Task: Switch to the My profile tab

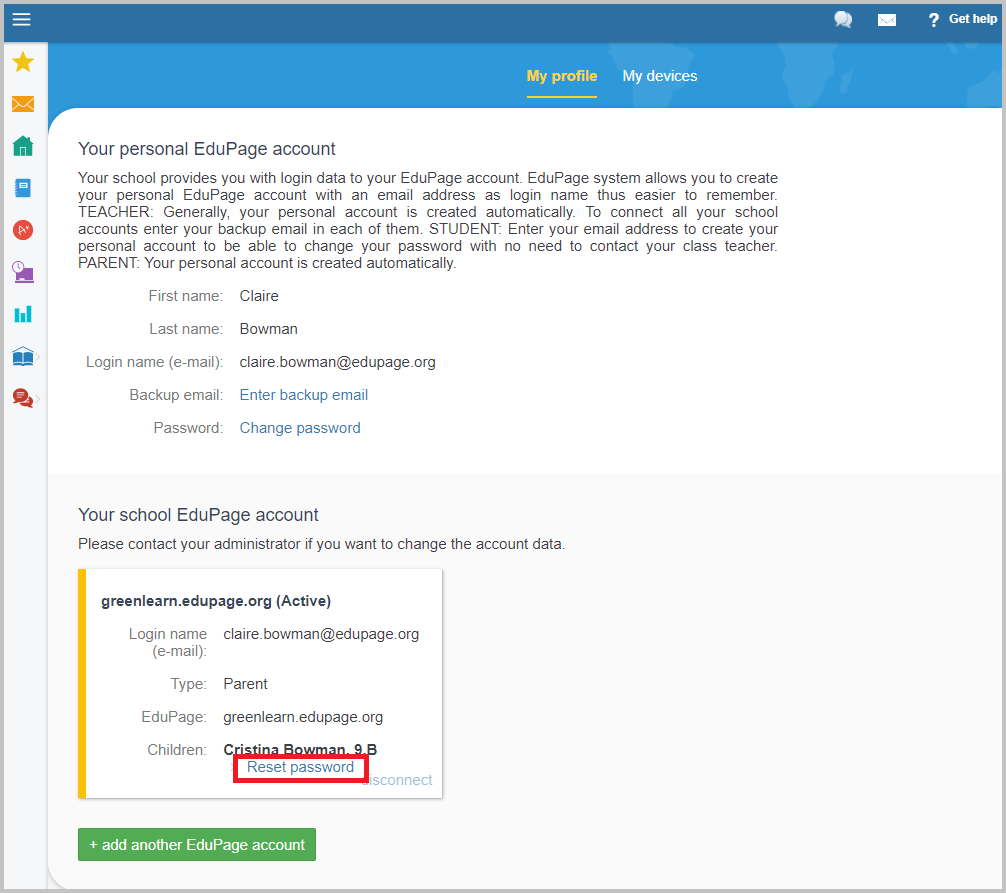Action: click(x=561, y=76)
